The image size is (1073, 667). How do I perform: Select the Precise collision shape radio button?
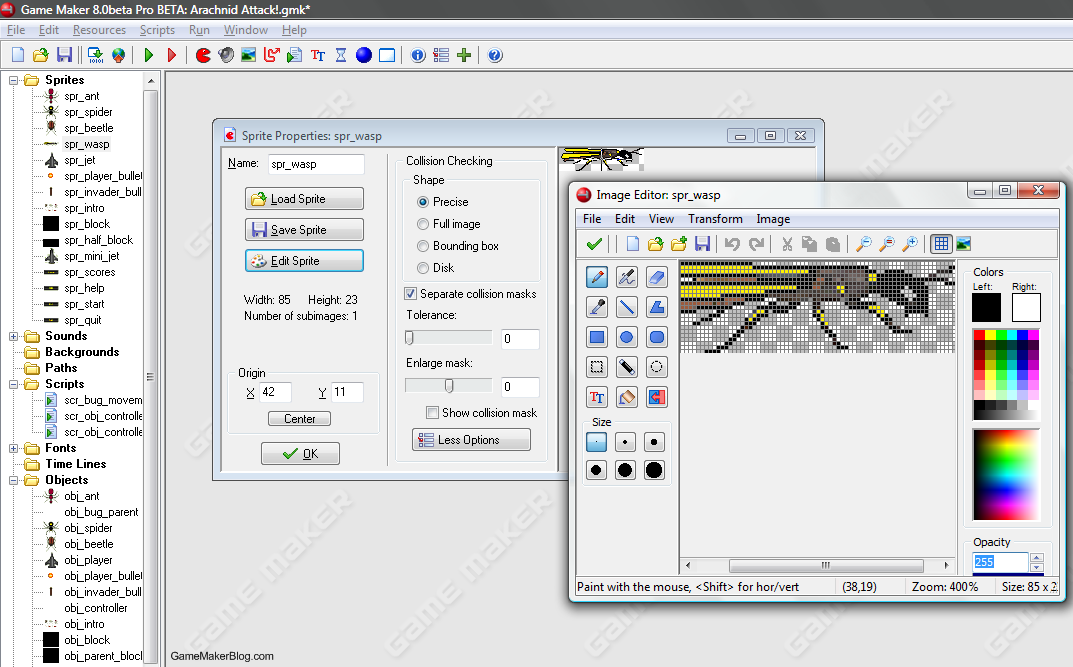(424, 201)
